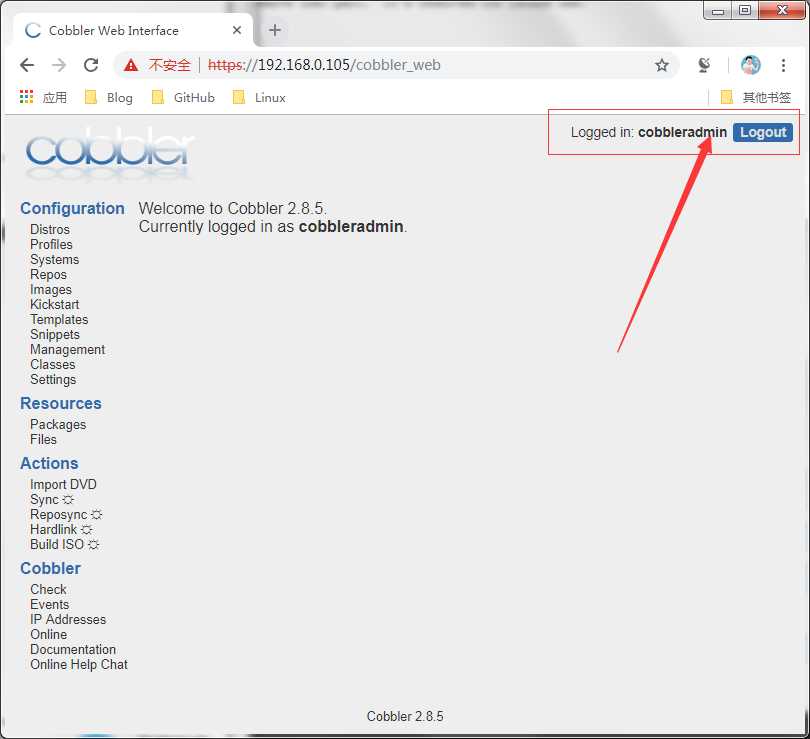The image size is (810, 739).
Task: Open the Settings page
Action: coord(53,379)
